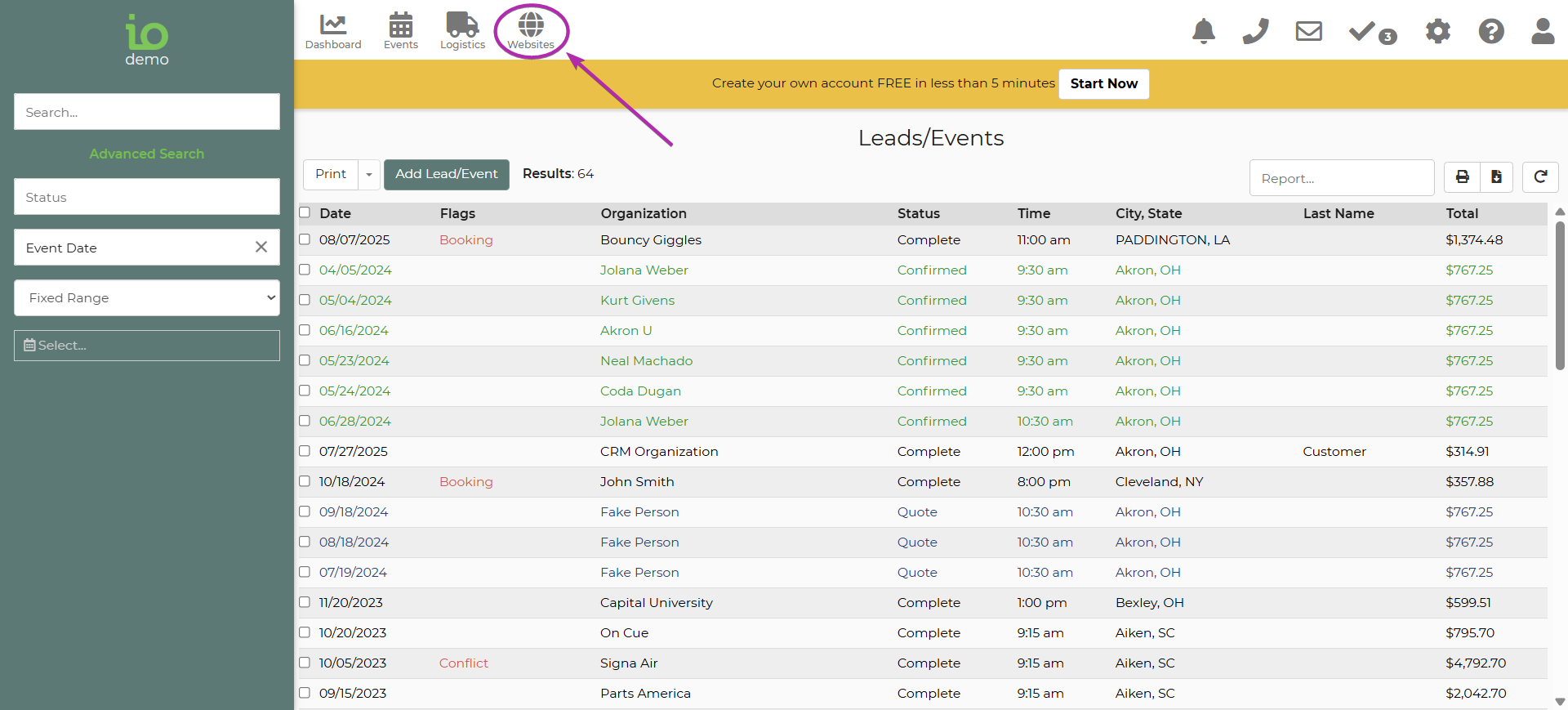
Task: Click the export file icon
Action: point(1495,176)
